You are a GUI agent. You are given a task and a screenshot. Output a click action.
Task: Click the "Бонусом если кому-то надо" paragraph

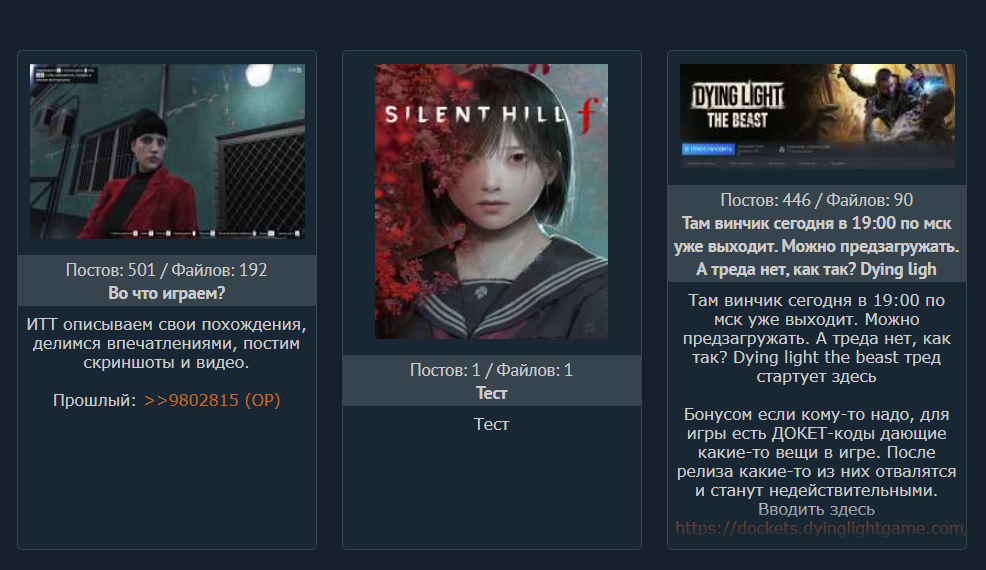coord(816,452)
